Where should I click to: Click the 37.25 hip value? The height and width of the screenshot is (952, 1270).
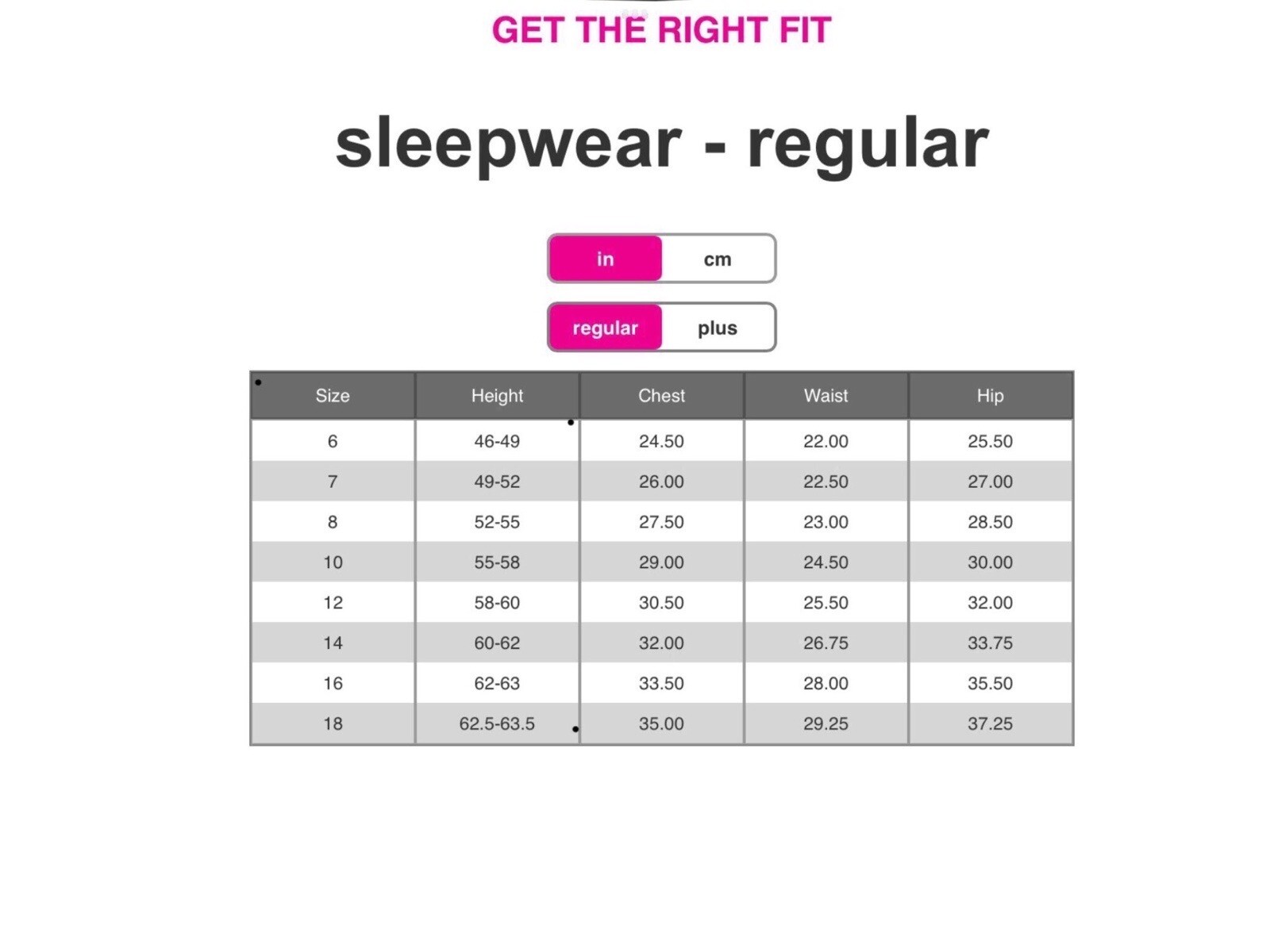(x=990, y=724)
